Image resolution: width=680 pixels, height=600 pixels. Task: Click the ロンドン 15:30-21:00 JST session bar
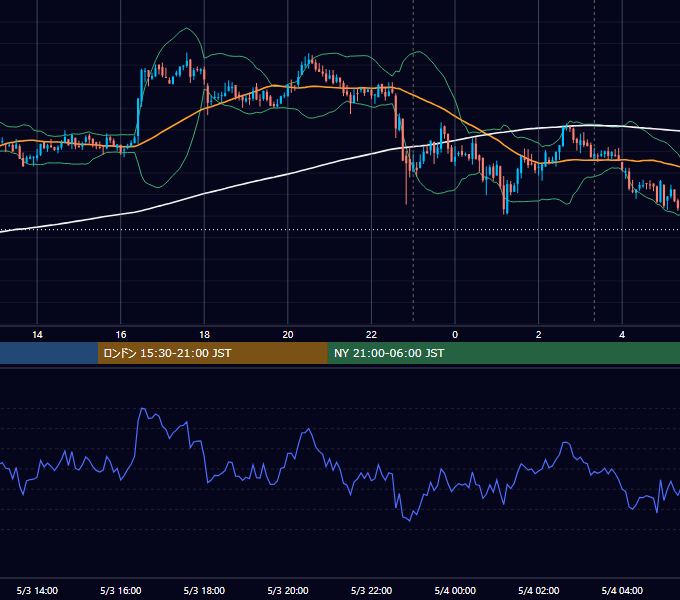pos(212,353)
